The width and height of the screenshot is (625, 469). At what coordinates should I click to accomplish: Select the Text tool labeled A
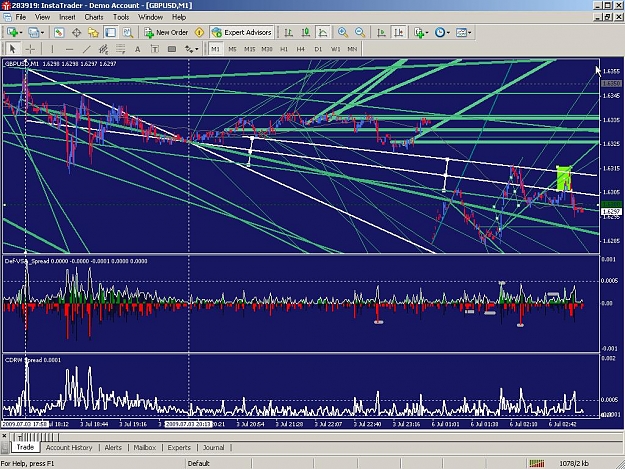click(x=138, y=49)
